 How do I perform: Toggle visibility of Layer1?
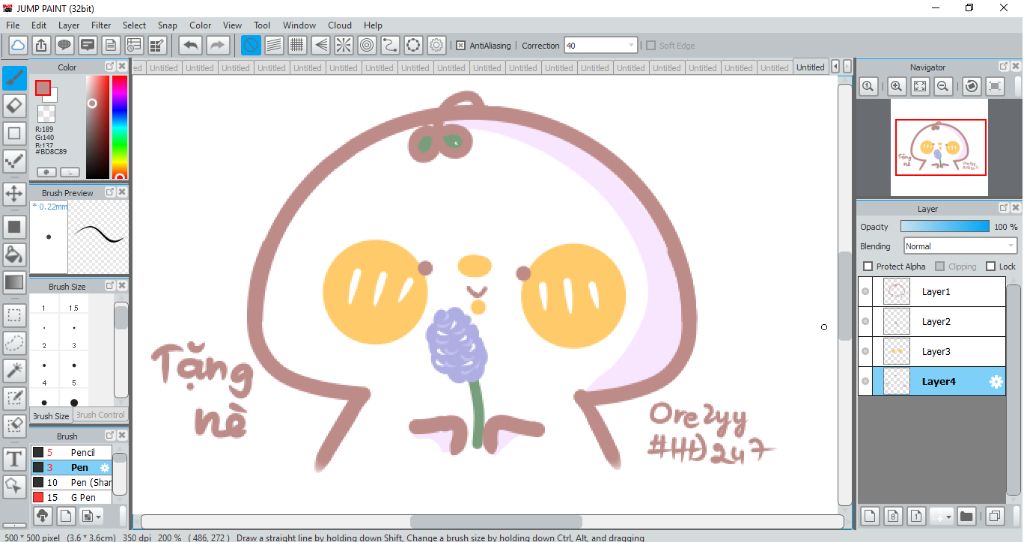[x=865, y=291]
